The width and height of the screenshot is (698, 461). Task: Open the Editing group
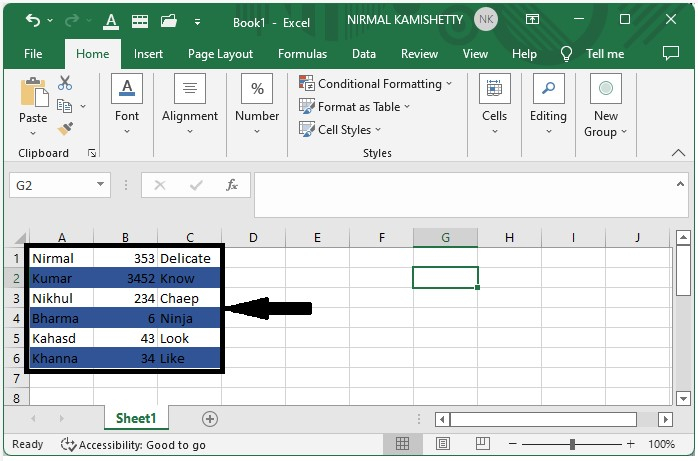[x=548, y=105]
